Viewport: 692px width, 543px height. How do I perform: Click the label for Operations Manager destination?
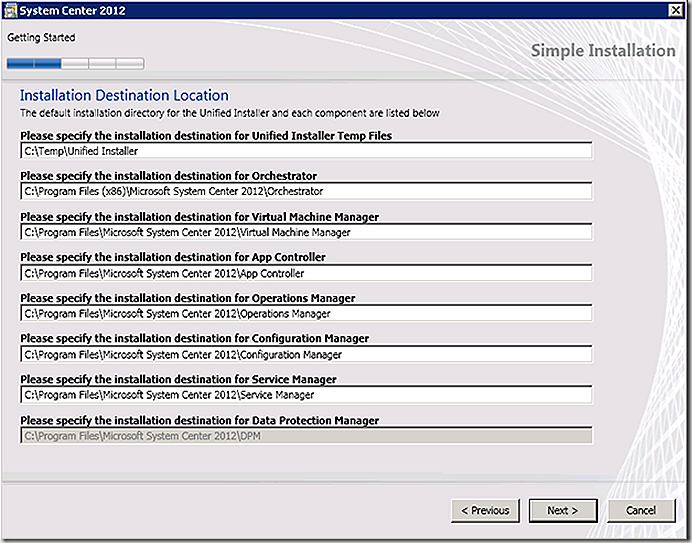tap(188, 298)
